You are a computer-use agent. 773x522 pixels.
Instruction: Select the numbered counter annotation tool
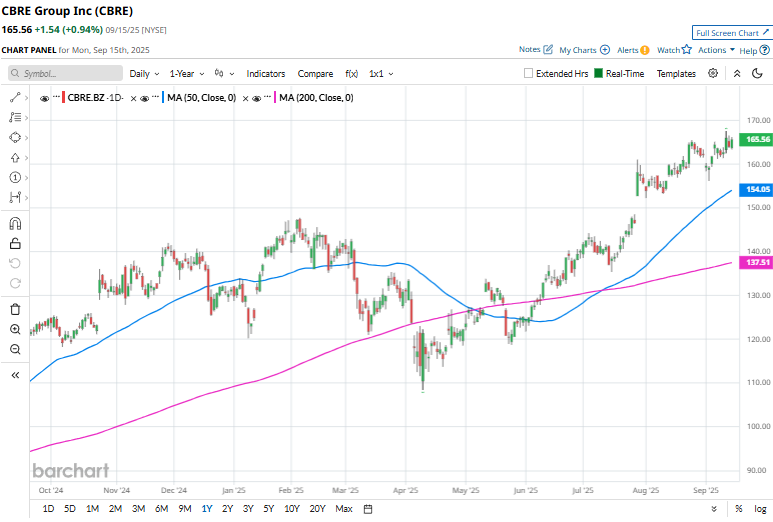15,177
